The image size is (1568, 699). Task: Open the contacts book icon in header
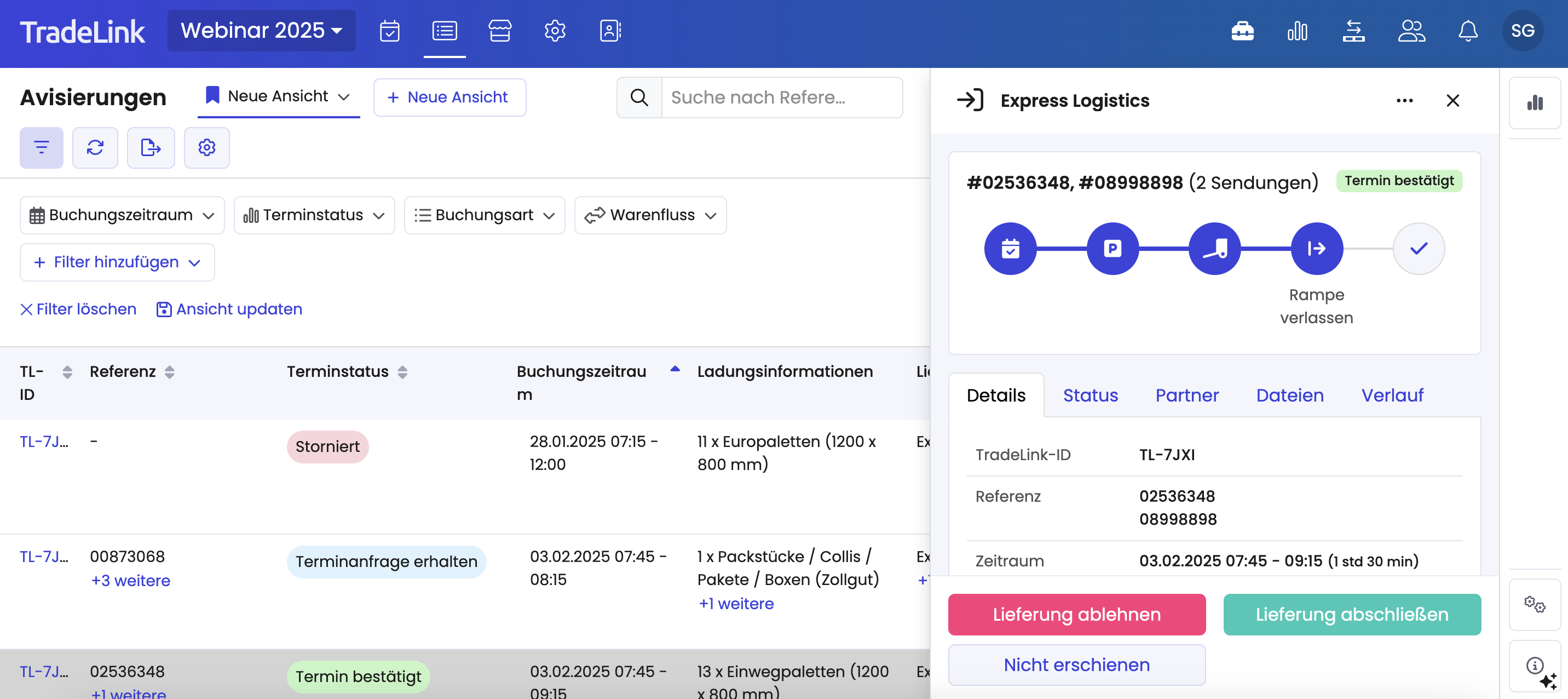(610, 31)
